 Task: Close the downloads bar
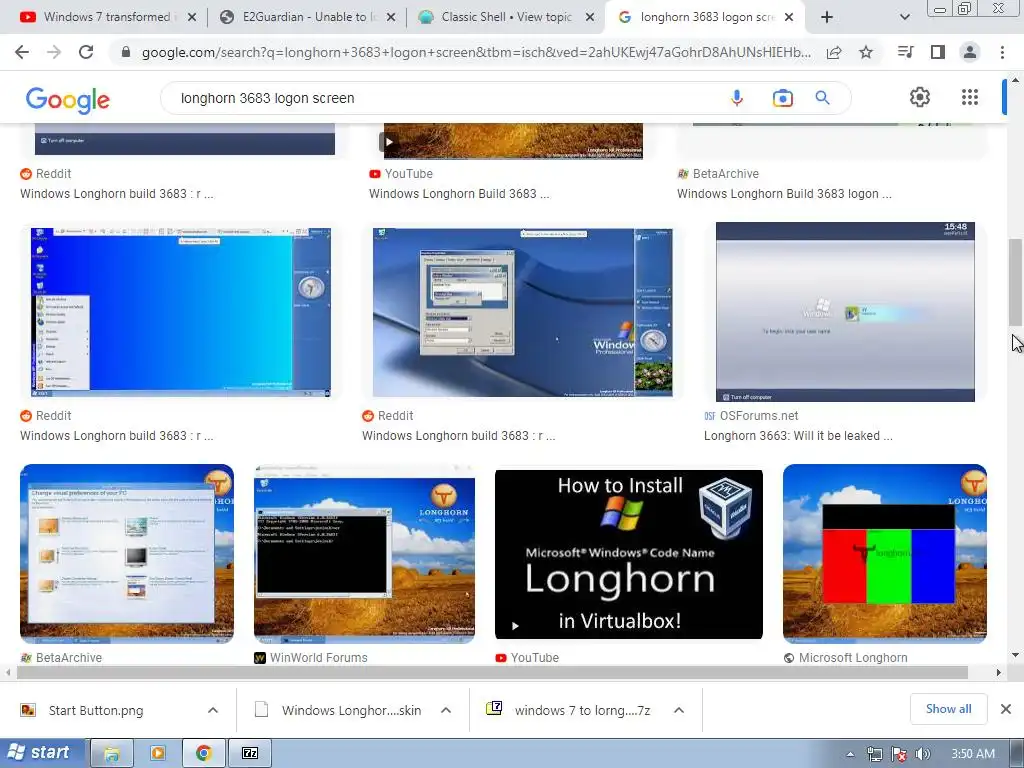pos(1006,709)
